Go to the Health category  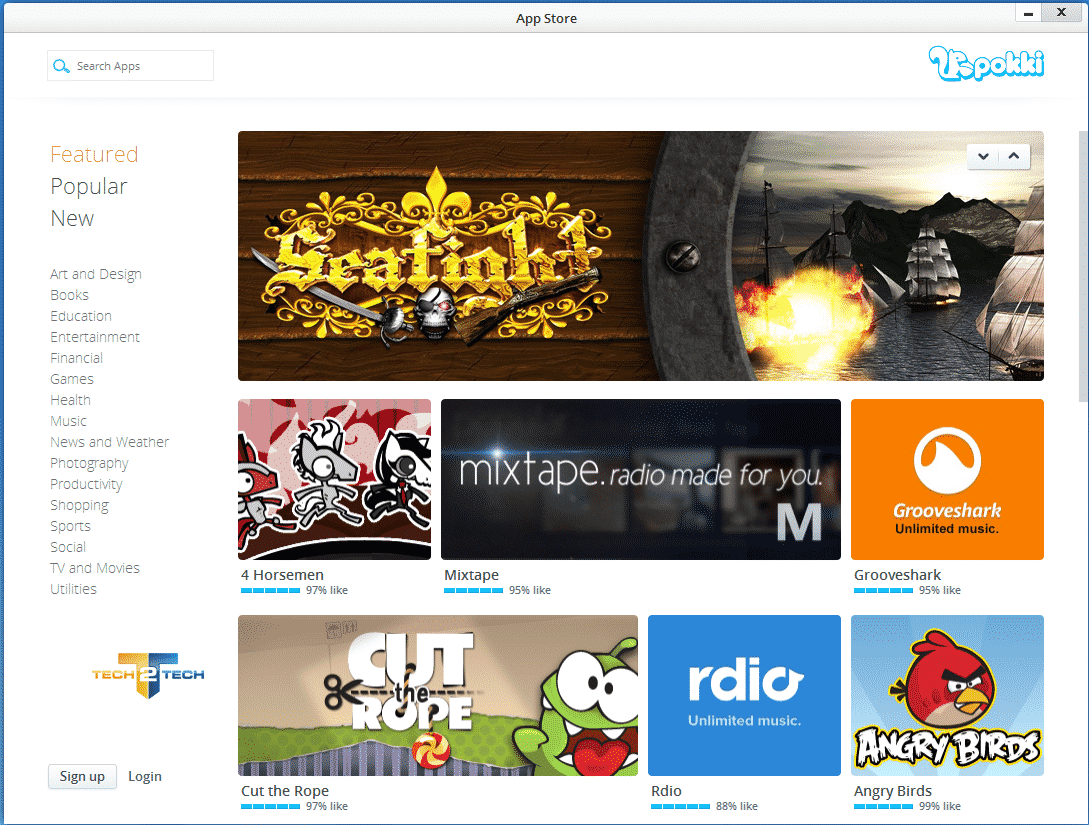70,400
